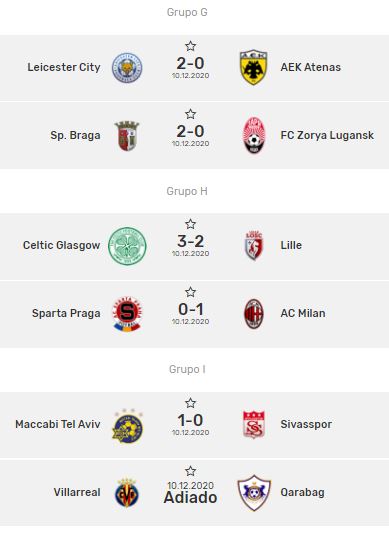This screenshot has width=389, height=544.
Task: Click the Sivasspor club crest
Action: pyautogui.click(x=254, y=425)
